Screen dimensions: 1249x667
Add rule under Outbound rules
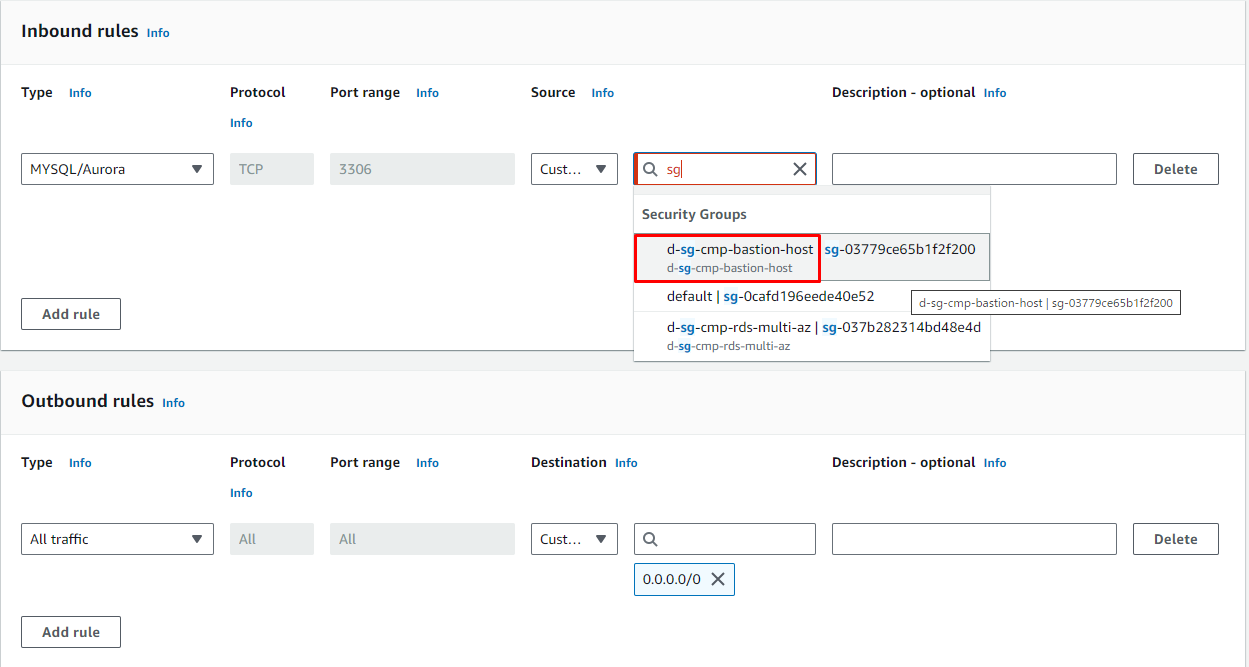tap(71, 632)
